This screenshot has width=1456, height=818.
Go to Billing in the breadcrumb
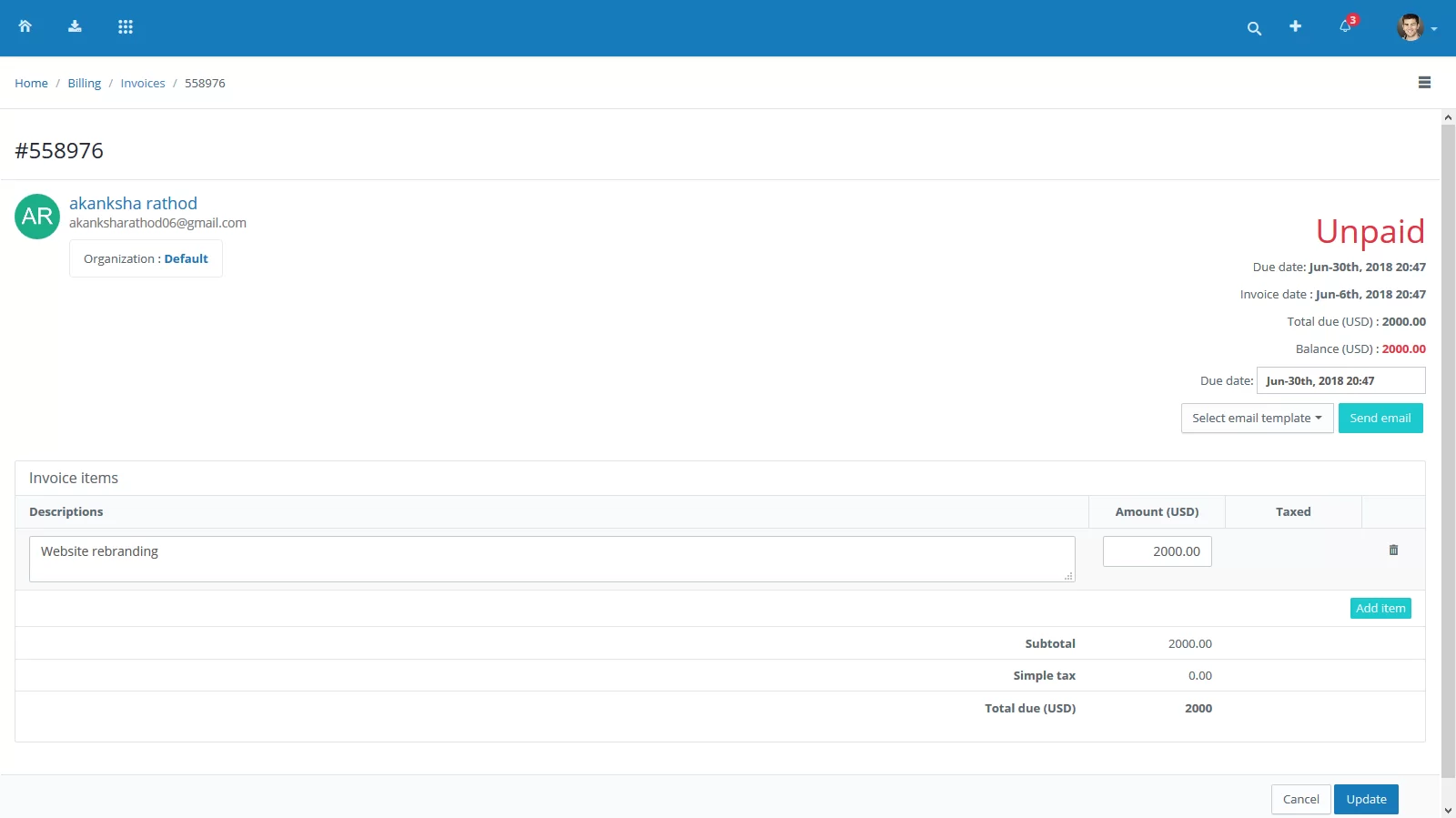pos(84,83)
